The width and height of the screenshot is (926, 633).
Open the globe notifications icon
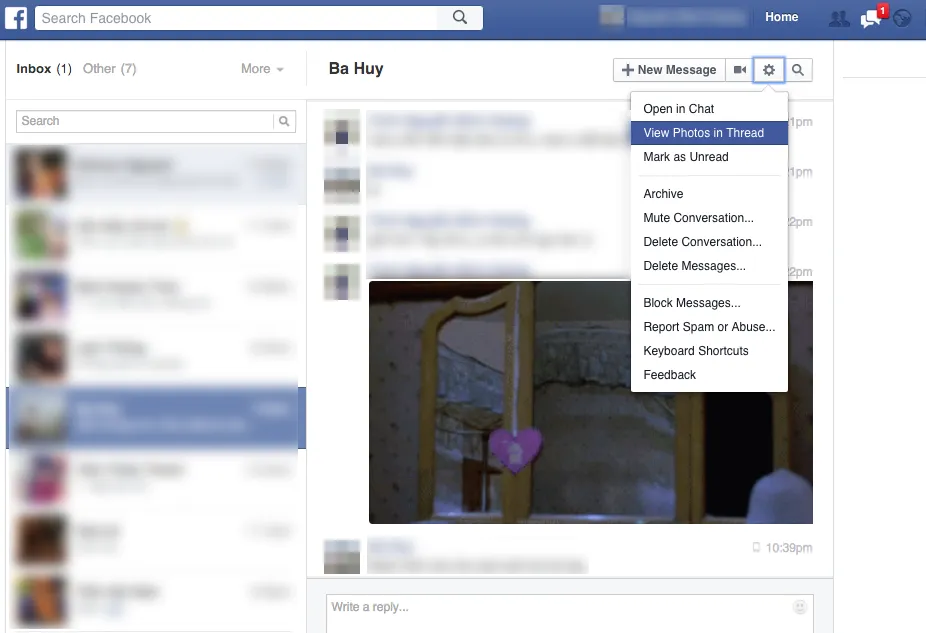coord(902,18)
